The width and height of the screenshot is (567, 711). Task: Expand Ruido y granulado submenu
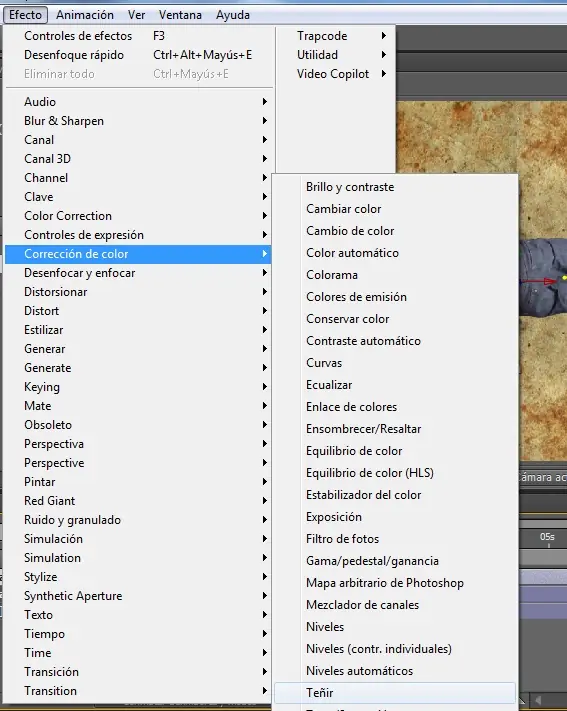click(138, 520)
